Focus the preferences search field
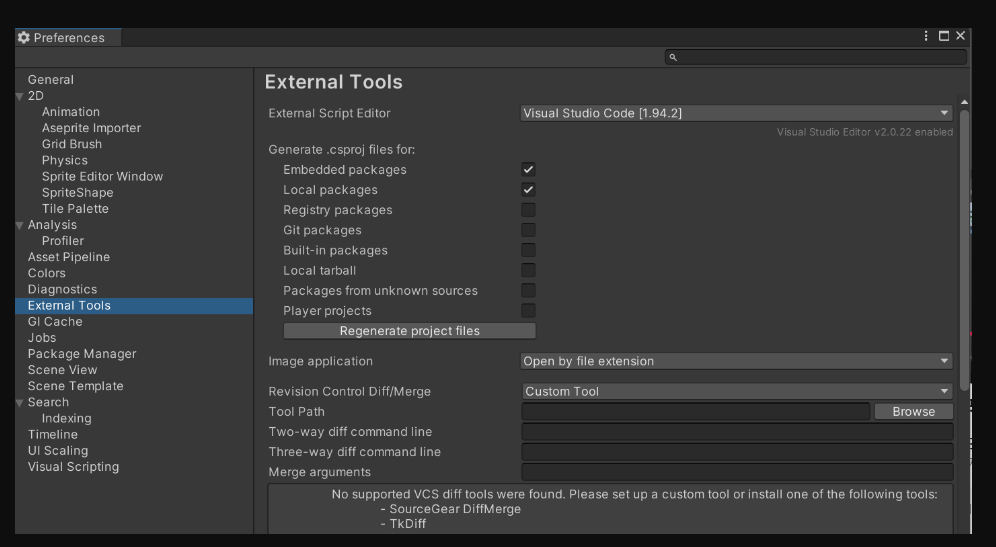 (816, 57)
